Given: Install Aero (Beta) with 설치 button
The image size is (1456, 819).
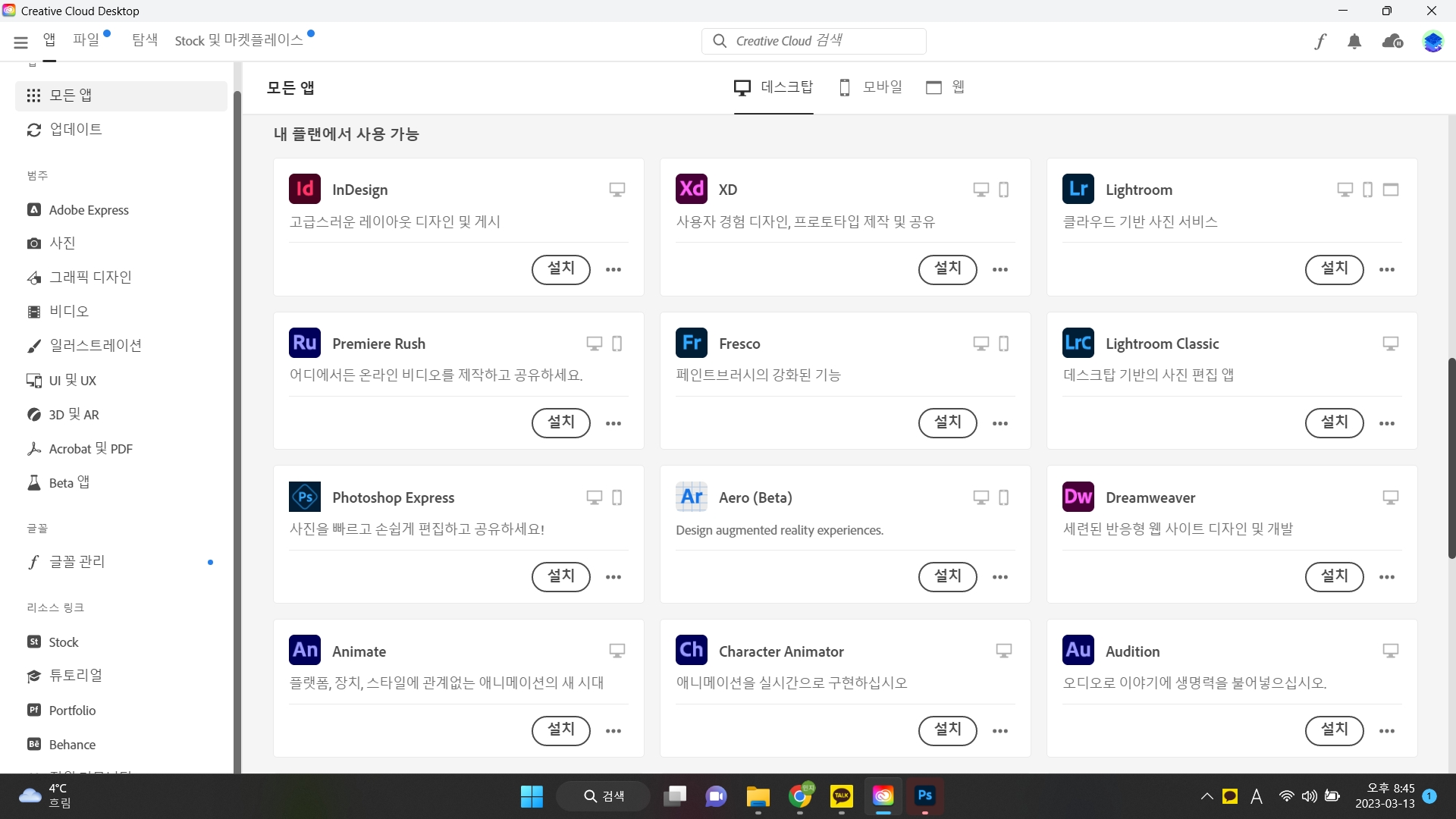Looking at the screenshot, I should (x=948, y=577).
